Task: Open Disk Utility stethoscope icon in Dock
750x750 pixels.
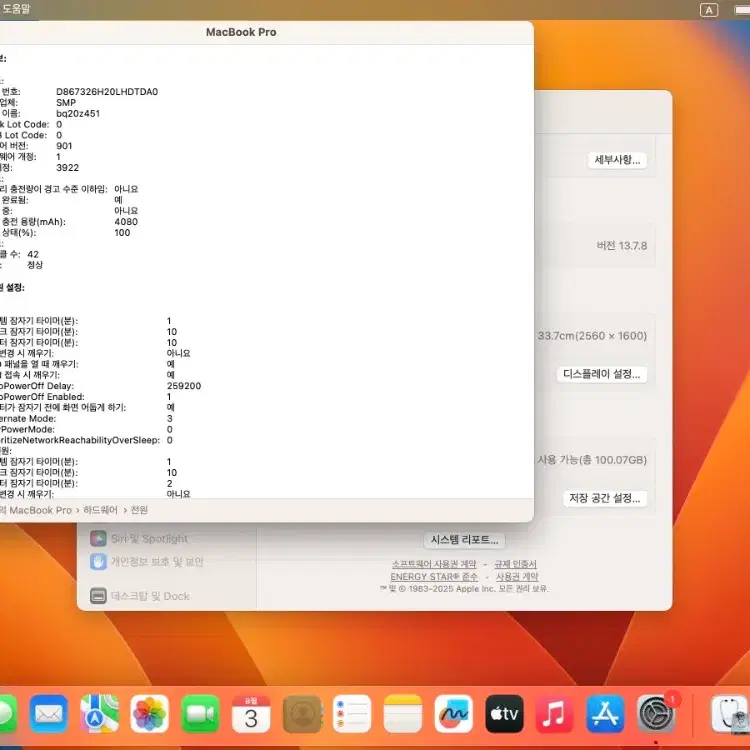Action: tap(730, 714)
